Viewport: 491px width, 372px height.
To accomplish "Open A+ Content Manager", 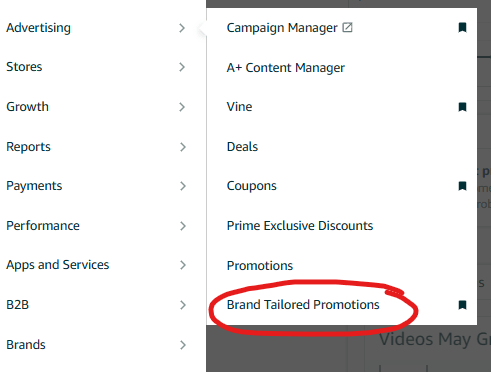I will click(x=286, y=68).
